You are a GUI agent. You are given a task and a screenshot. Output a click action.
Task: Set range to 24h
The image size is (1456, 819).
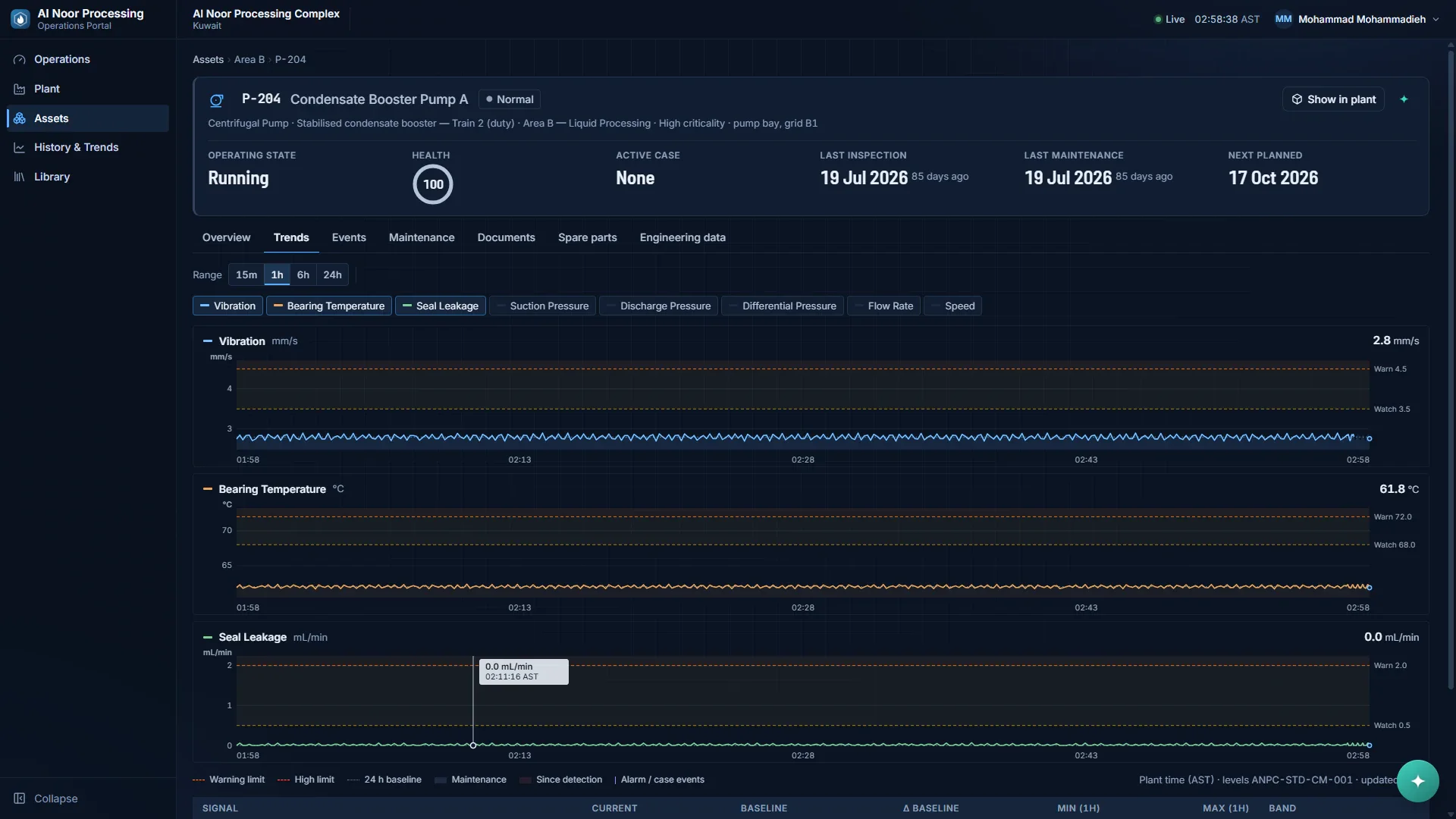coord(332,275)
